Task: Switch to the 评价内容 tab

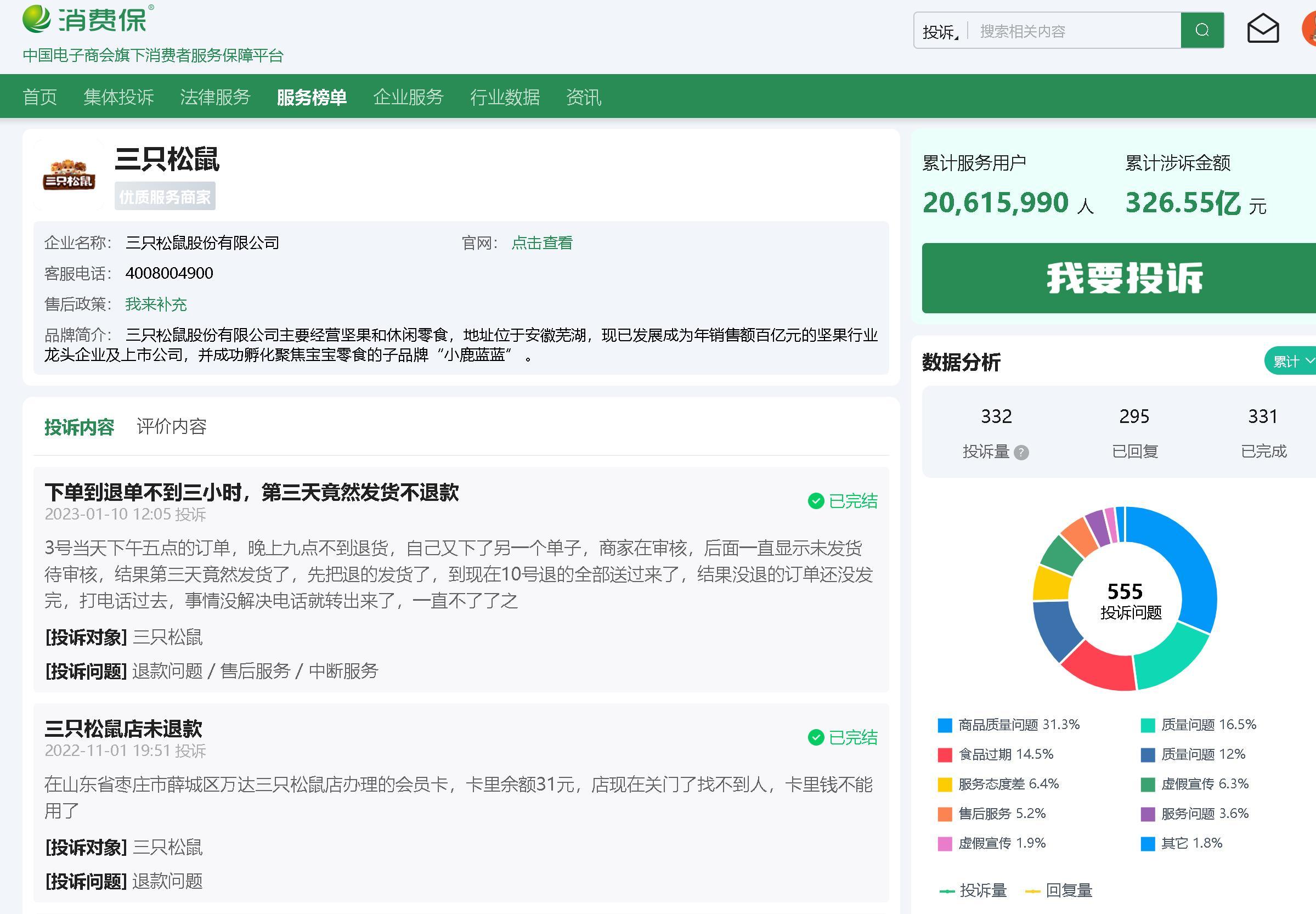Action: point(171,427)
